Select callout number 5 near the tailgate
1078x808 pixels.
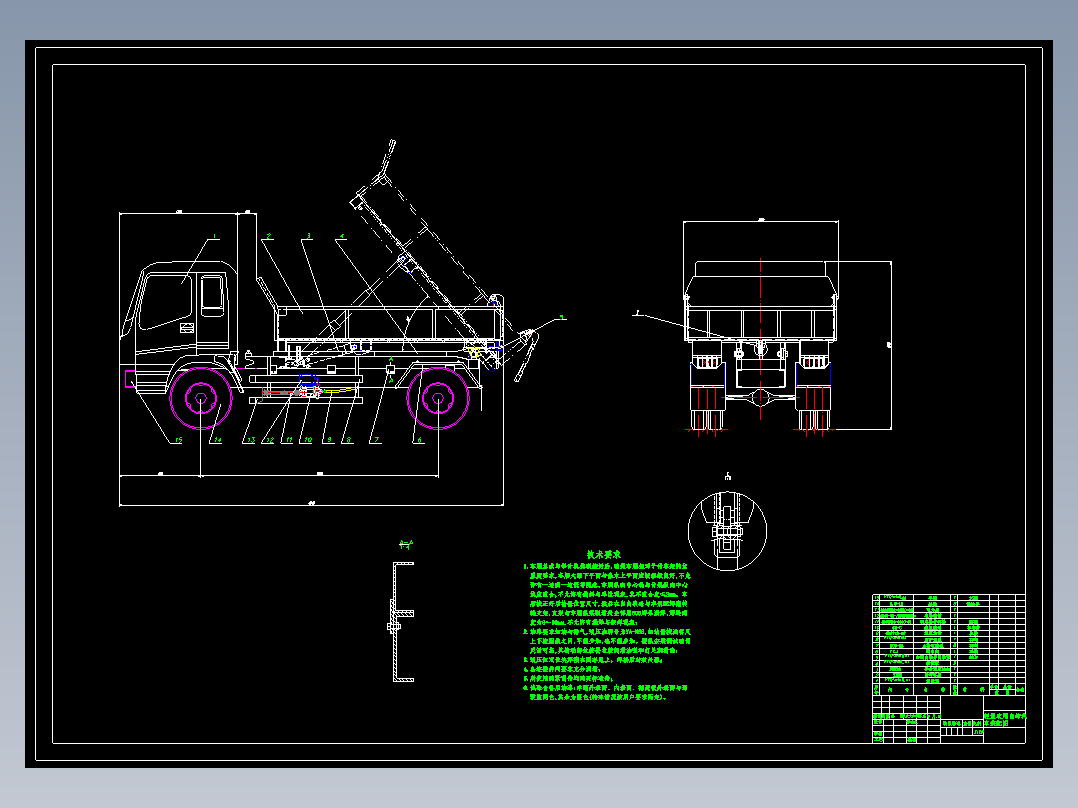[562, 318]
